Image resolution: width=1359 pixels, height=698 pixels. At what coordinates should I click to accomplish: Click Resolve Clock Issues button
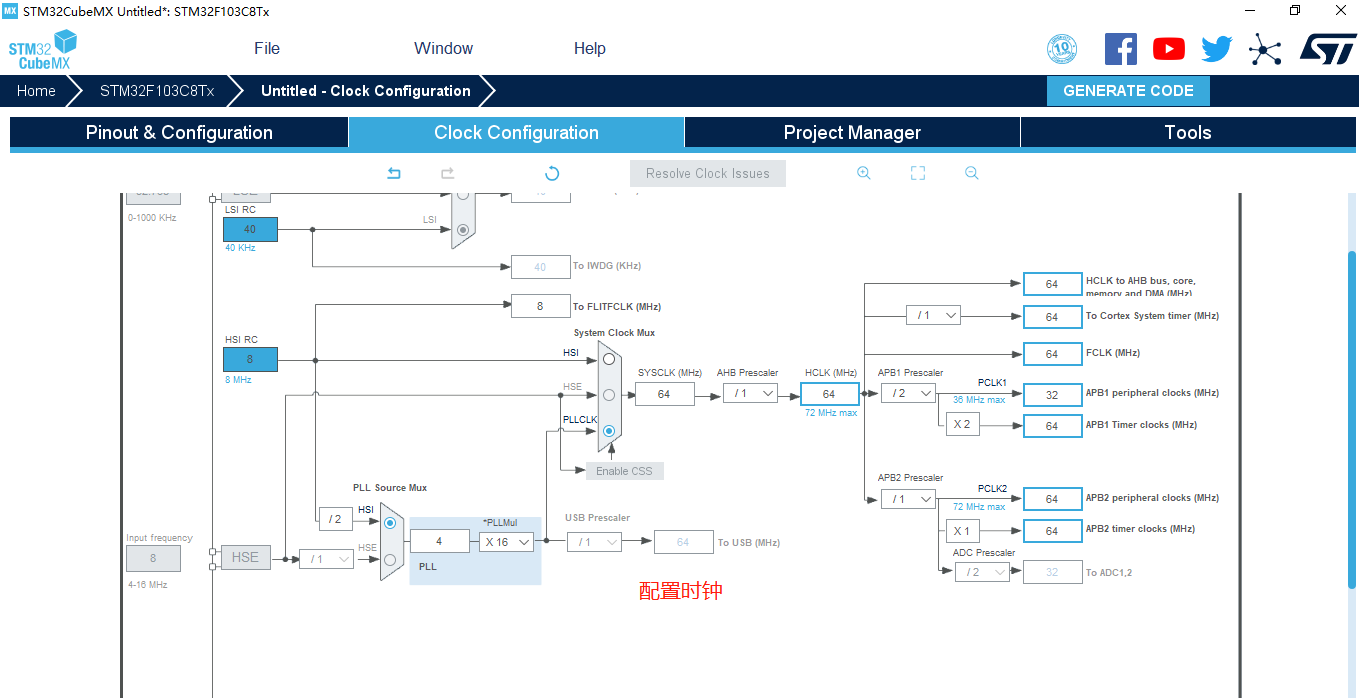[708, 173]
